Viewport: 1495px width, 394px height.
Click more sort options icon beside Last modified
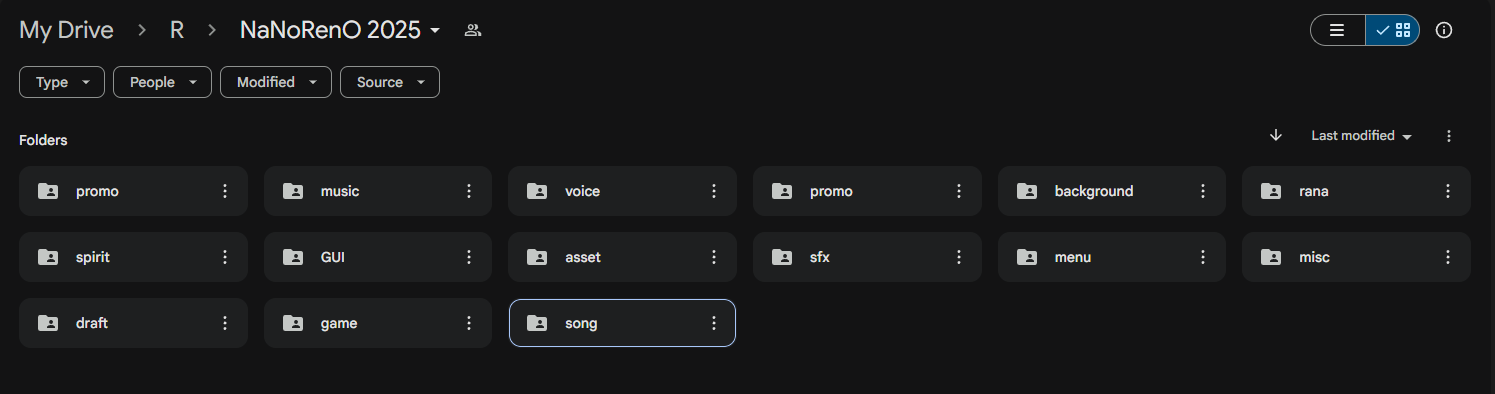(1449, 136)
